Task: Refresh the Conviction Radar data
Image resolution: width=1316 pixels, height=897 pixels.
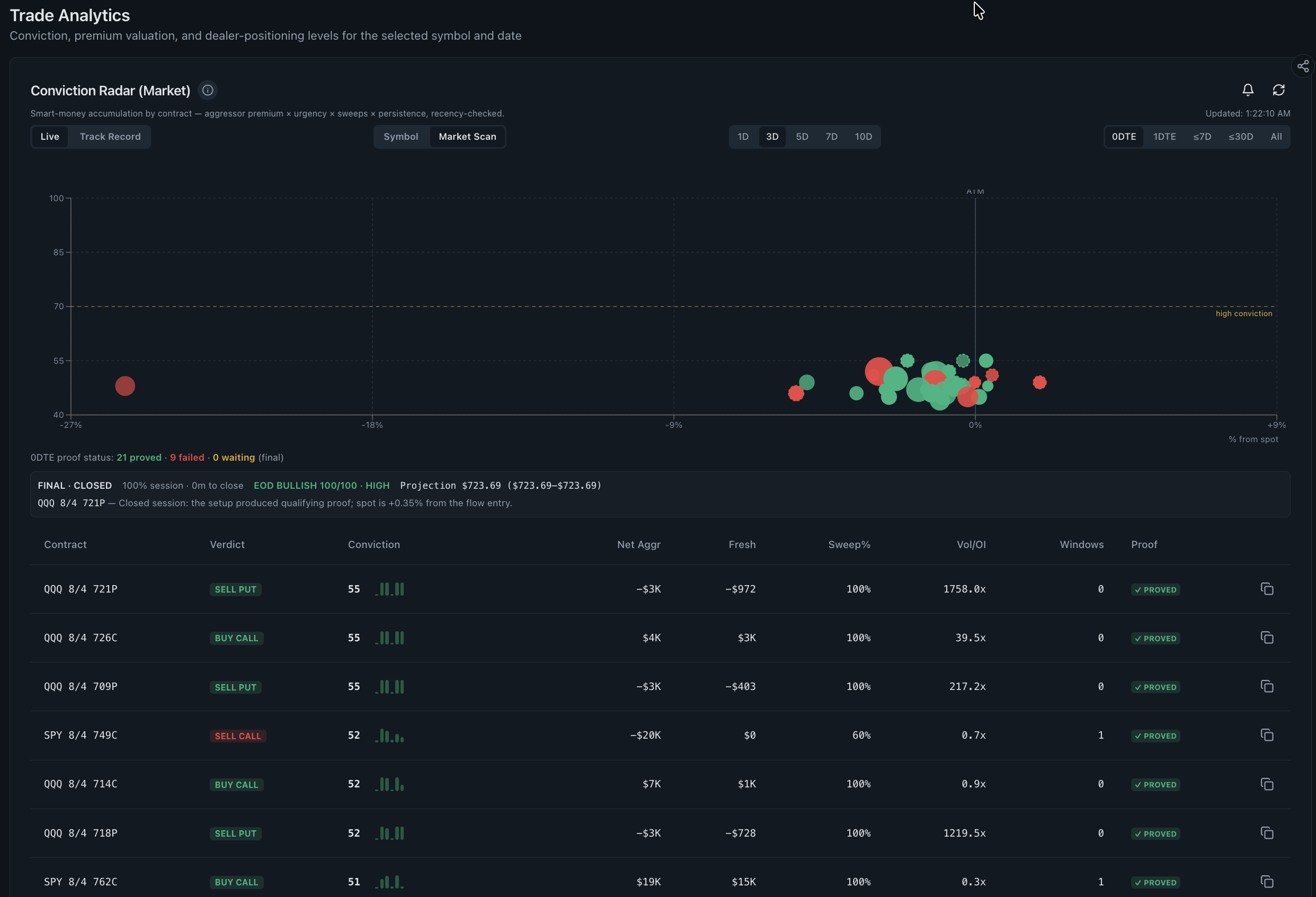Action: [1278, 90]
